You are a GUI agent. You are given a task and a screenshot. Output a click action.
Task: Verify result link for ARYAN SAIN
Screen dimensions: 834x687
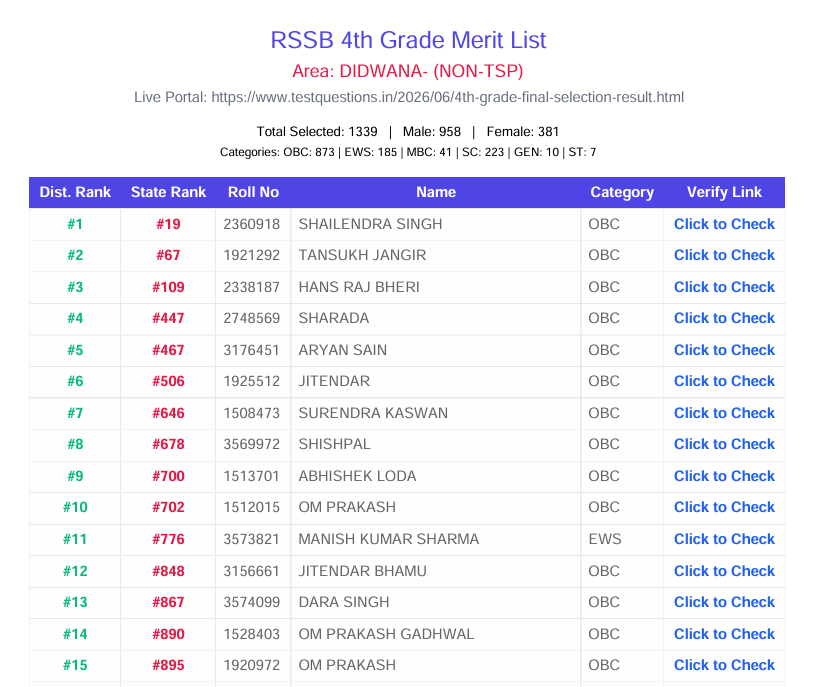[x=724, y=350]
